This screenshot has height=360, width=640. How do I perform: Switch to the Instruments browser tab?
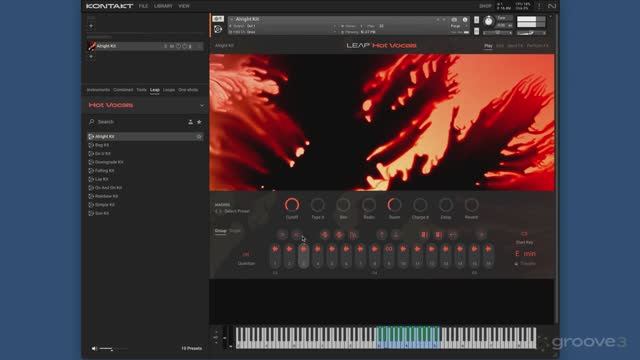coord(98,90)
